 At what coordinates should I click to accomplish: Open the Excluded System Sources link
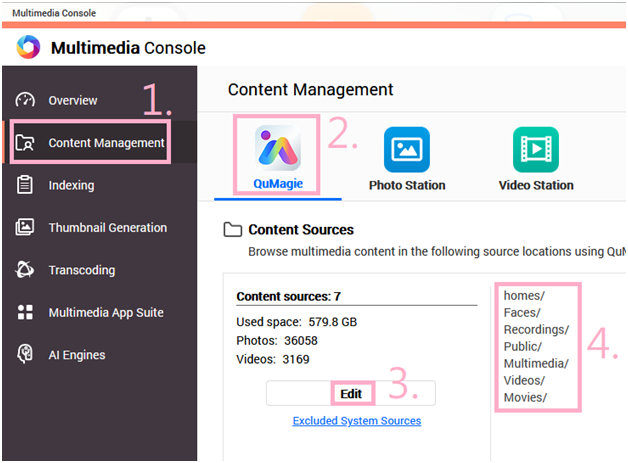pos(356,421)
